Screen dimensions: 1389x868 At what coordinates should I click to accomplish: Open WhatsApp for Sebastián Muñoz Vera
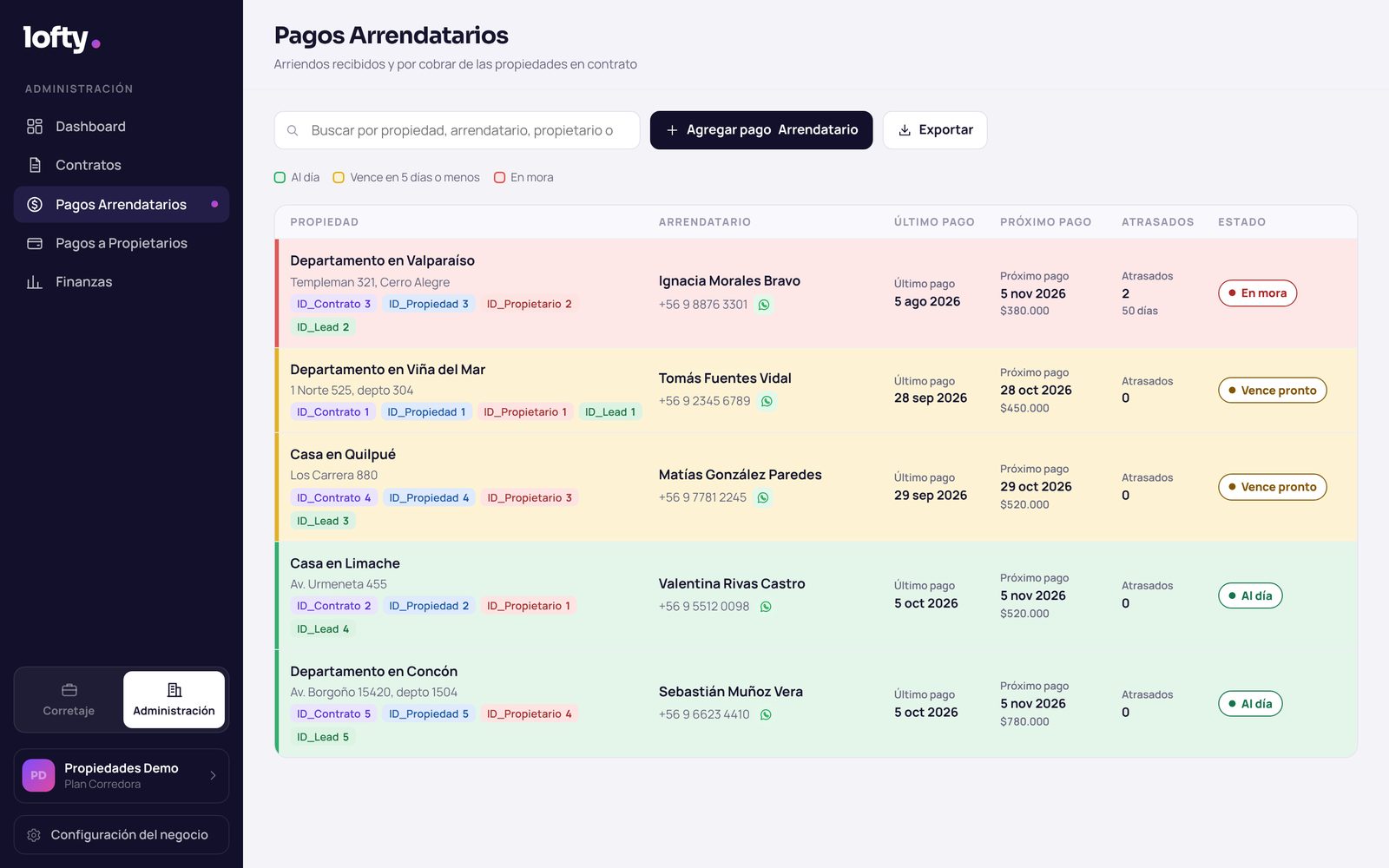point(766,715)
